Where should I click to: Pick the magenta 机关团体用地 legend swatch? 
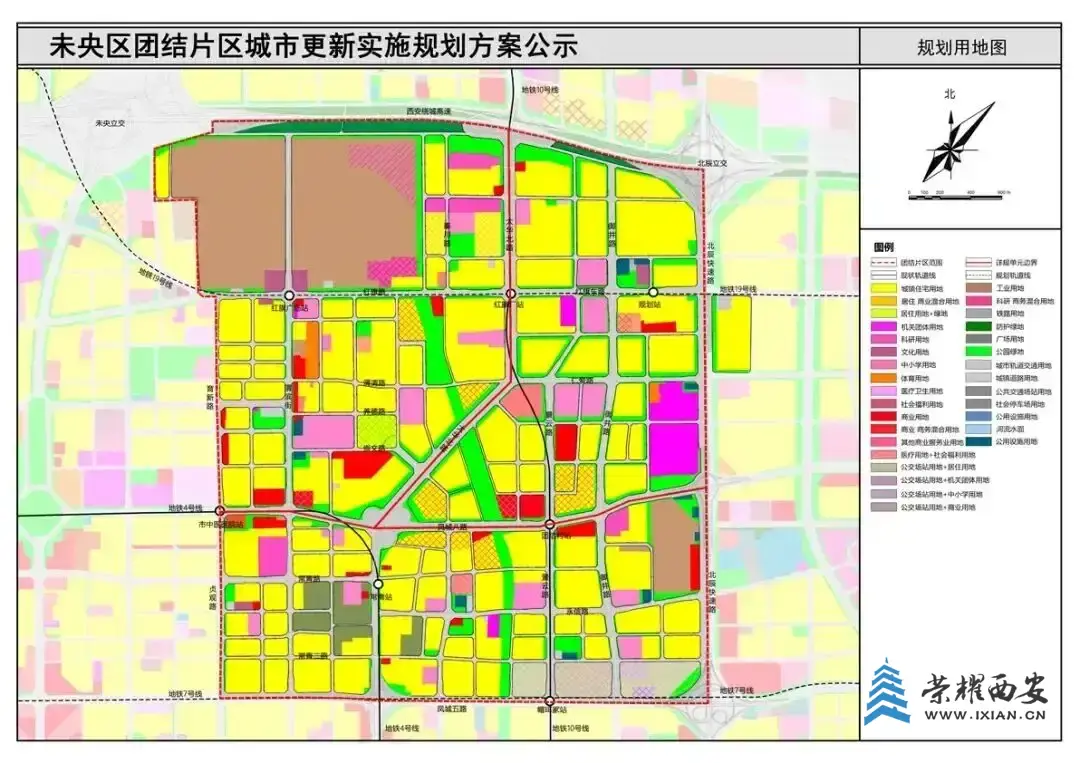[x=882, y=326]
